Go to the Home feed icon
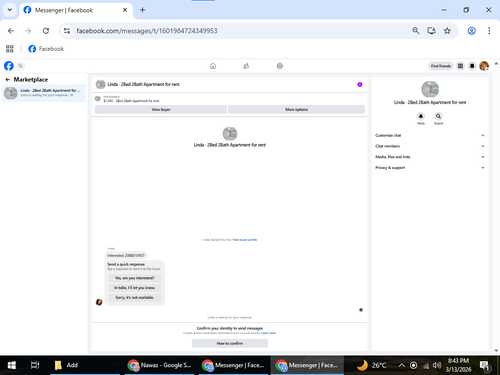Viewport: 500px width, 375px height. [x=213, y=66]
